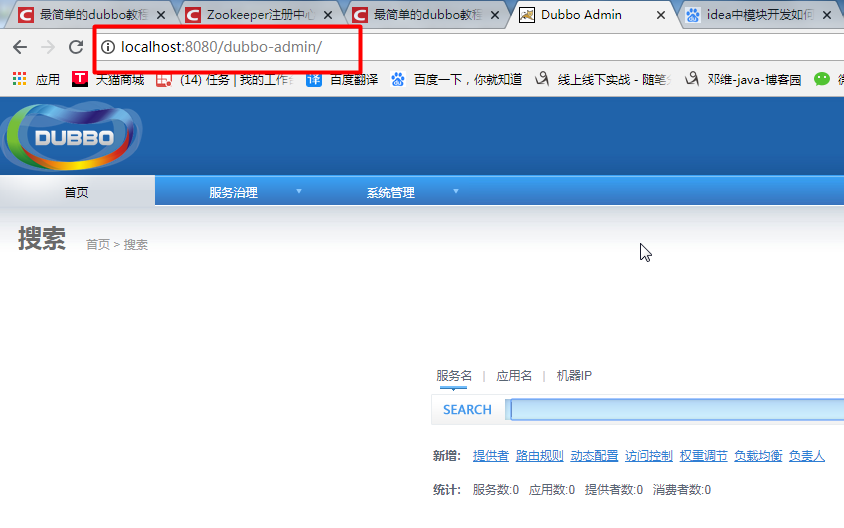Reload the page with the refresh icon
The image size is (844, 528).
pyautogui.click(x=76, y=47)
